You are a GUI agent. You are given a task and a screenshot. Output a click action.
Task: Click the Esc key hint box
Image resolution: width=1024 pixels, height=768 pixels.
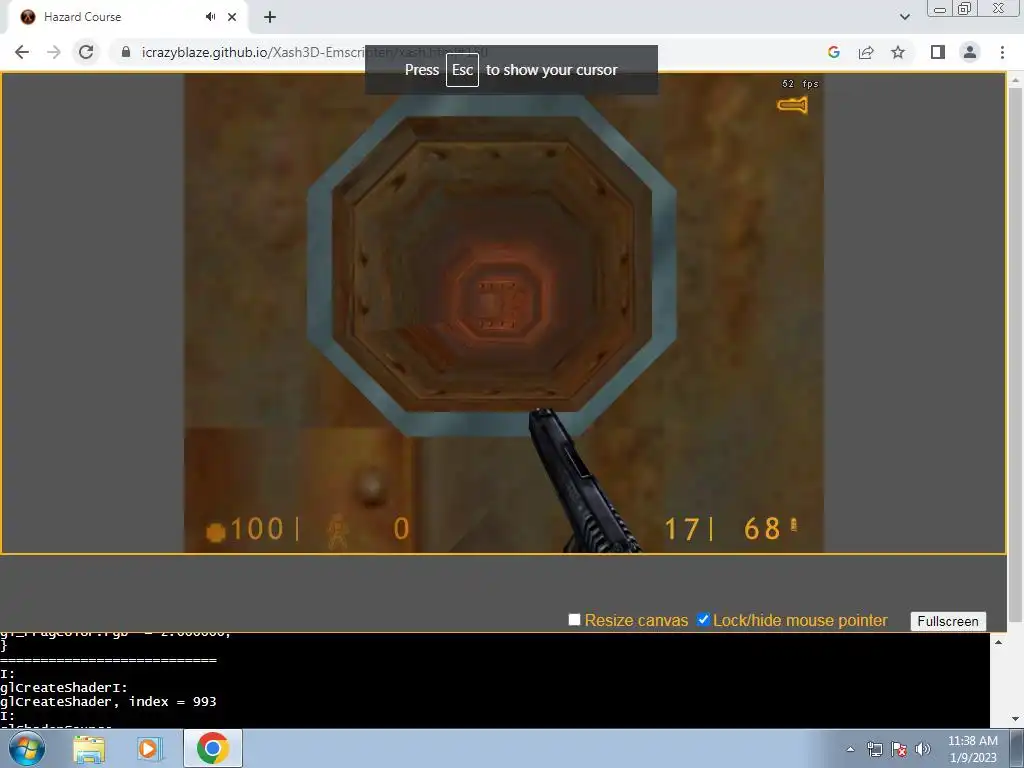pyautogui.click(x=462, y=70)
